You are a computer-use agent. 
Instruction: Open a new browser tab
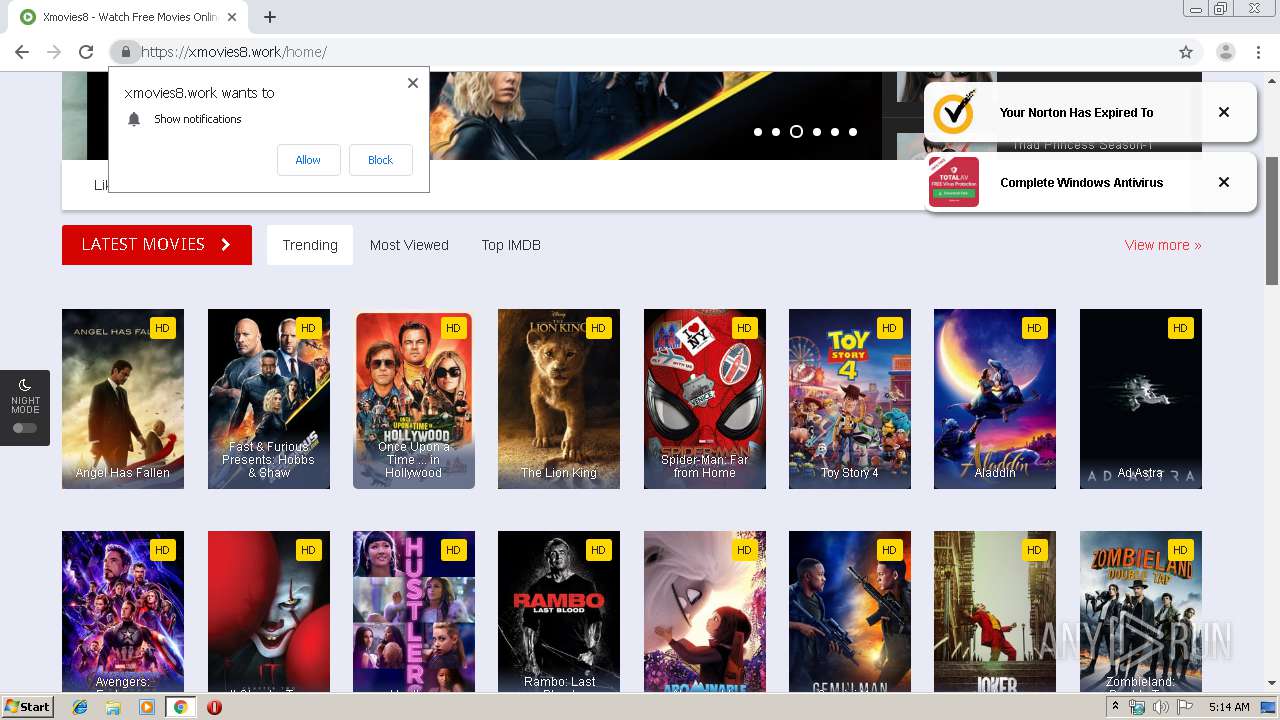point(270,17)
